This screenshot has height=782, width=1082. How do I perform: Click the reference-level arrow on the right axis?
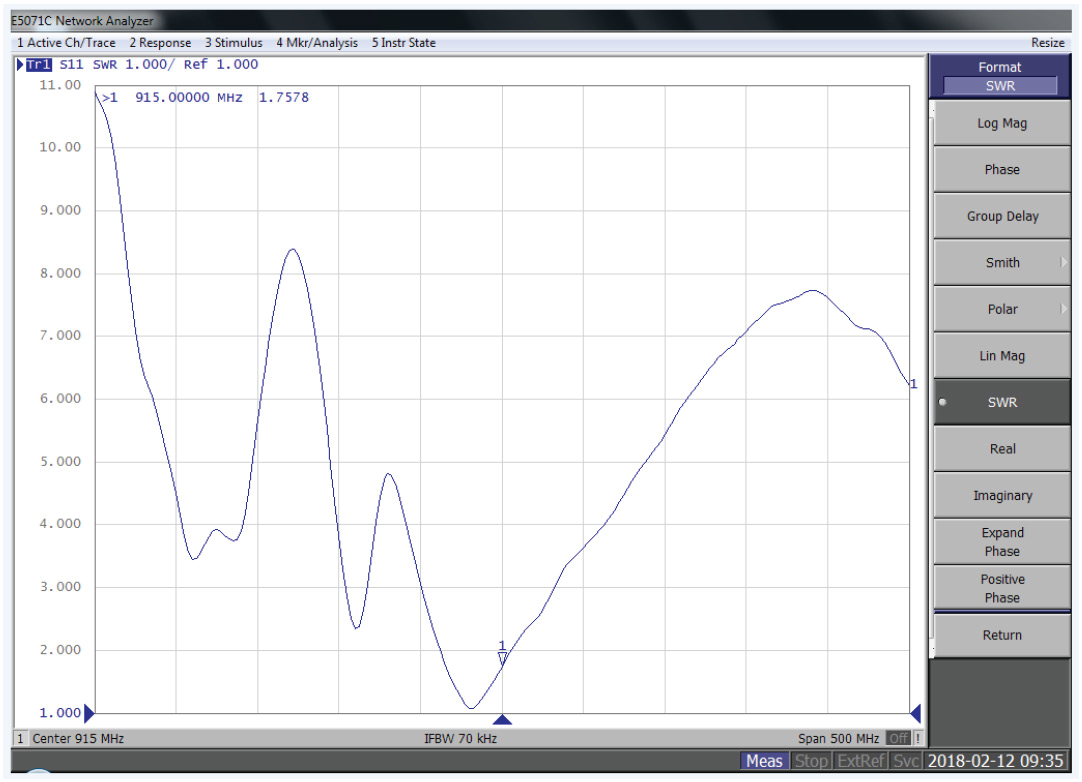coord(914,713)
